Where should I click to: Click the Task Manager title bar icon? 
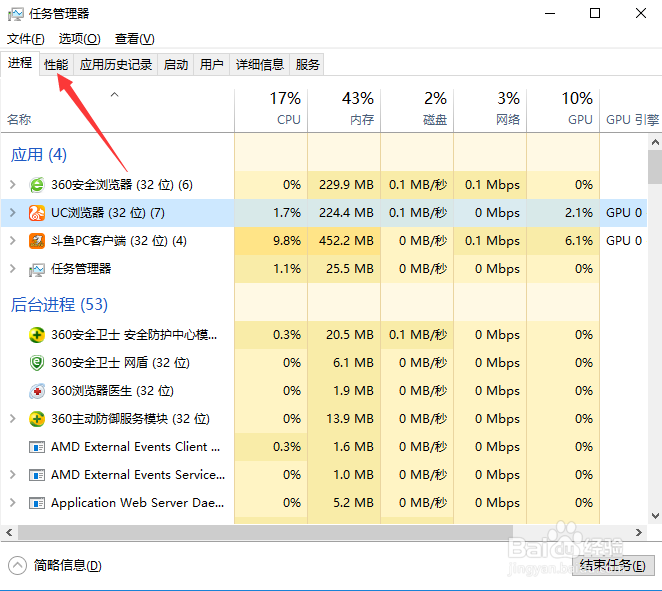tap(16, 14)
